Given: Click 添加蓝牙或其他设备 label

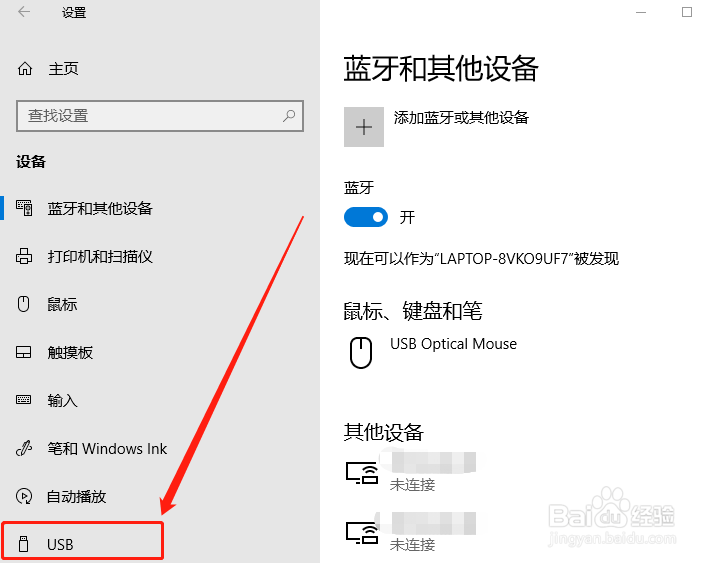Looking at the screenshot, I should tap(461, 118).
